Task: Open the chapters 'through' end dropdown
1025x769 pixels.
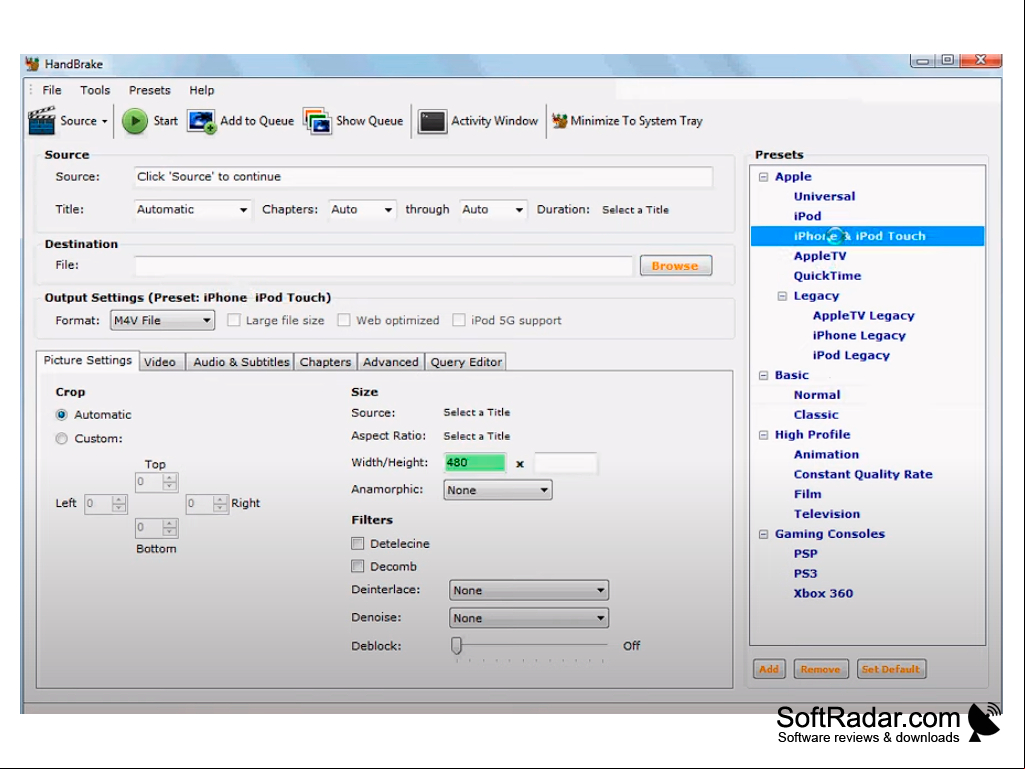Action: 493,210
